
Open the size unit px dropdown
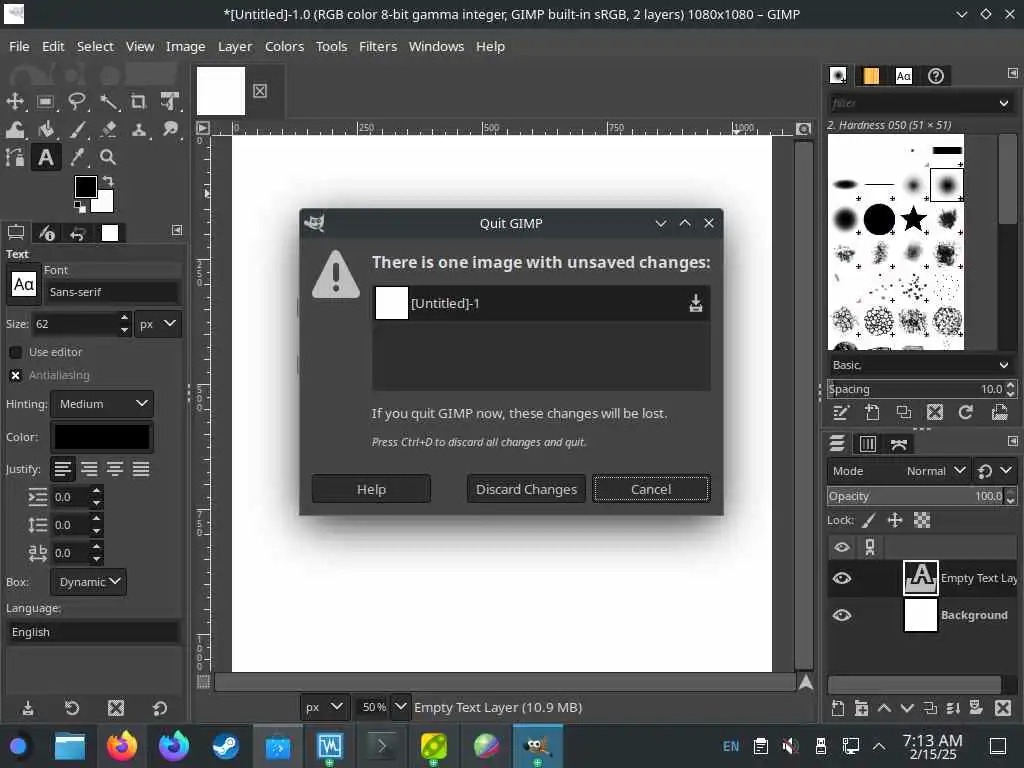pyautogui.click(x=158, y=324)
